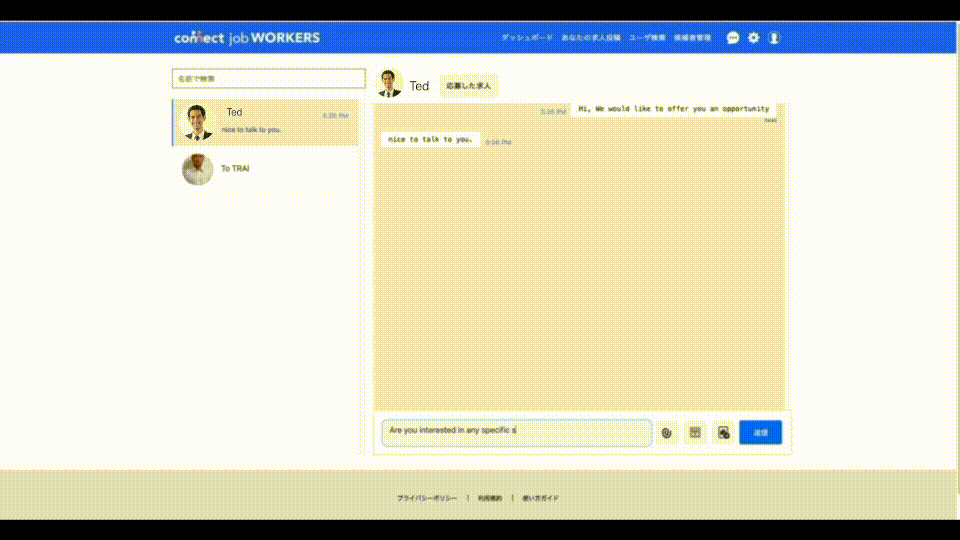The image size is (960, 540).
Task: Open the To TRAI conversation
Action: 265,169
